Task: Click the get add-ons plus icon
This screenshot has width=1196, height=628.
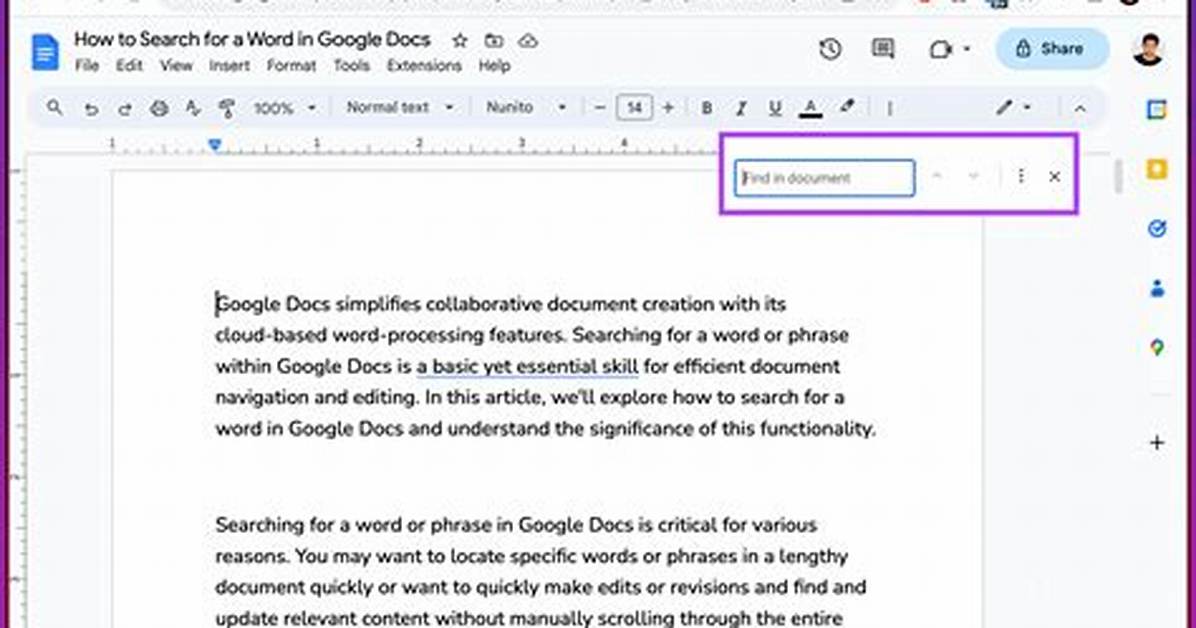Action: (x=1157, y=443)
